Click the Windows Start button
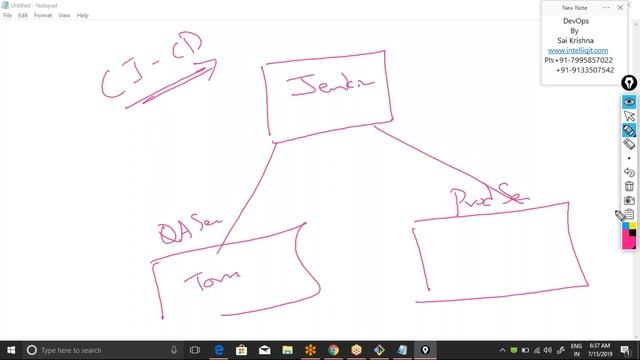The width and height of the screenshot is (640, 360). coord(11,350)
